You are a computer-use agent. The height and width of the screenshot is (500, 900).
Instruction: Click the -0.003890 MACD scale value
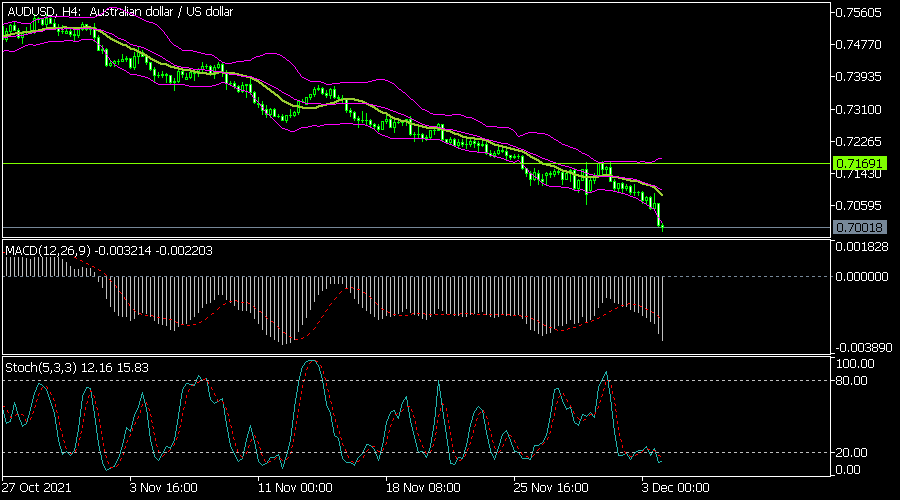click(x=861, y=346)
